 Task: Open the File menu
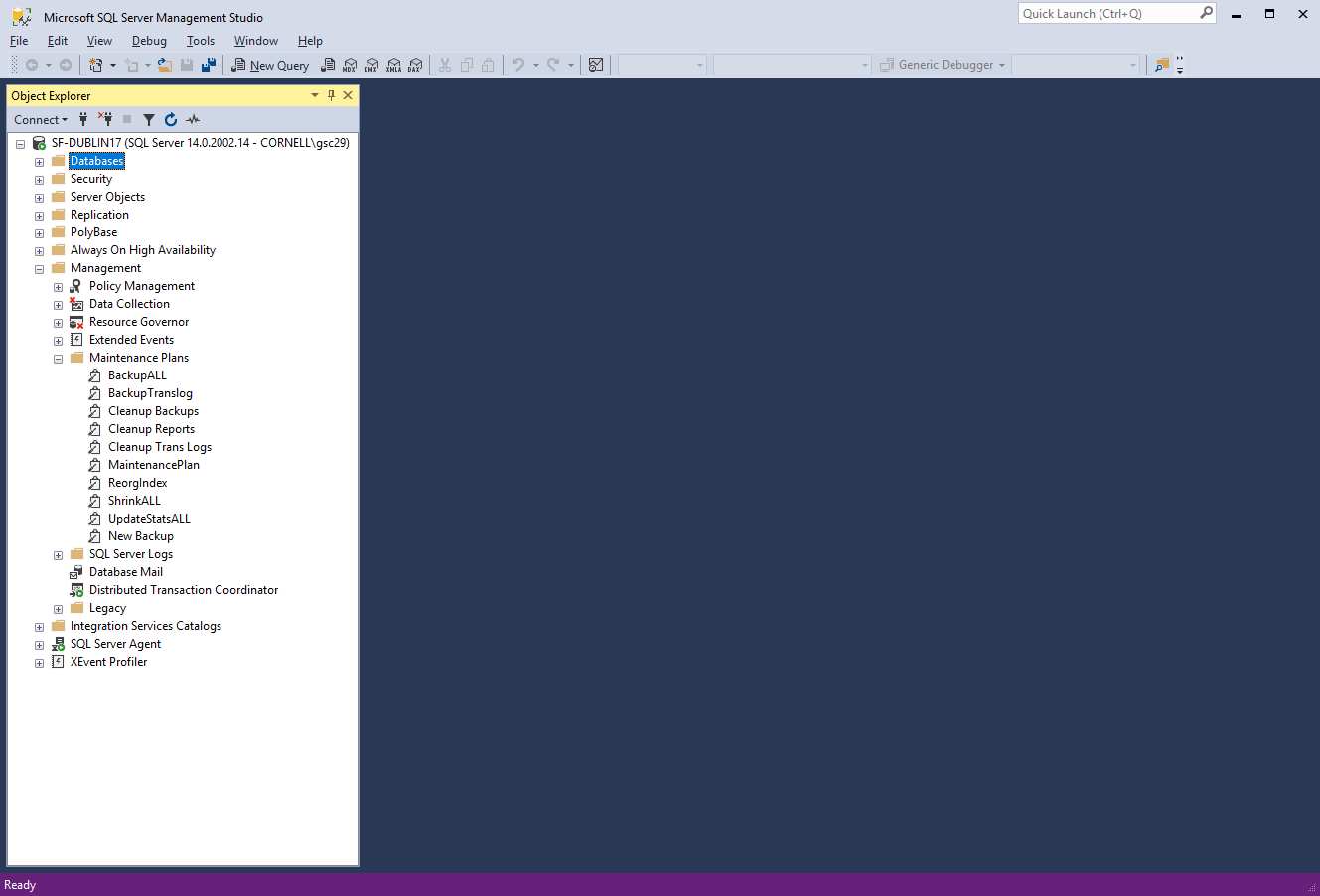click(x=19, y=41)
